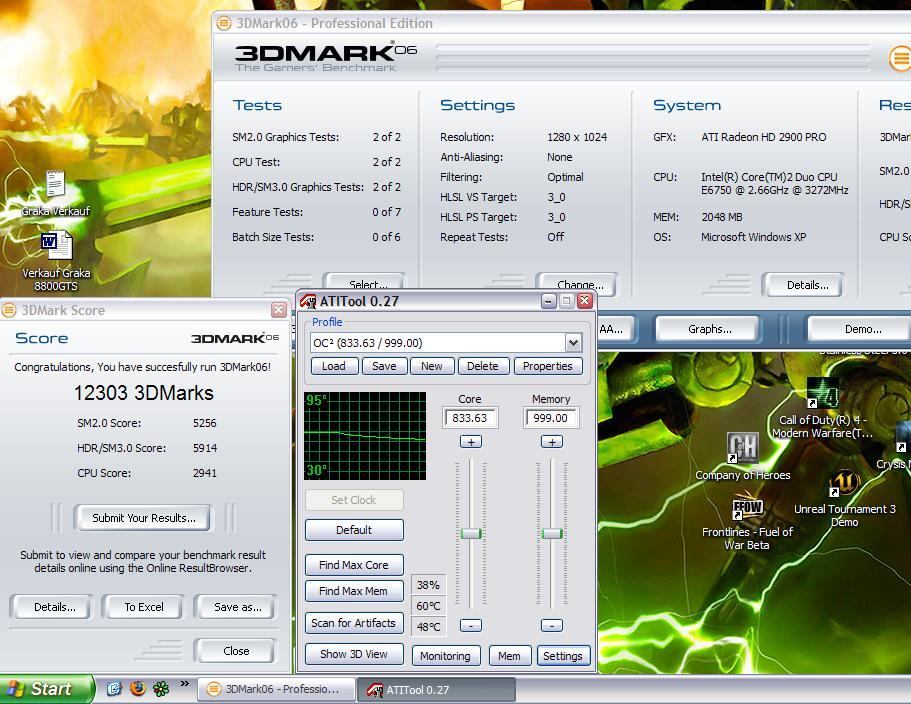Click Load profile button in ATITool
Viewport: 911px width, 704px height.
click(334, 366)
